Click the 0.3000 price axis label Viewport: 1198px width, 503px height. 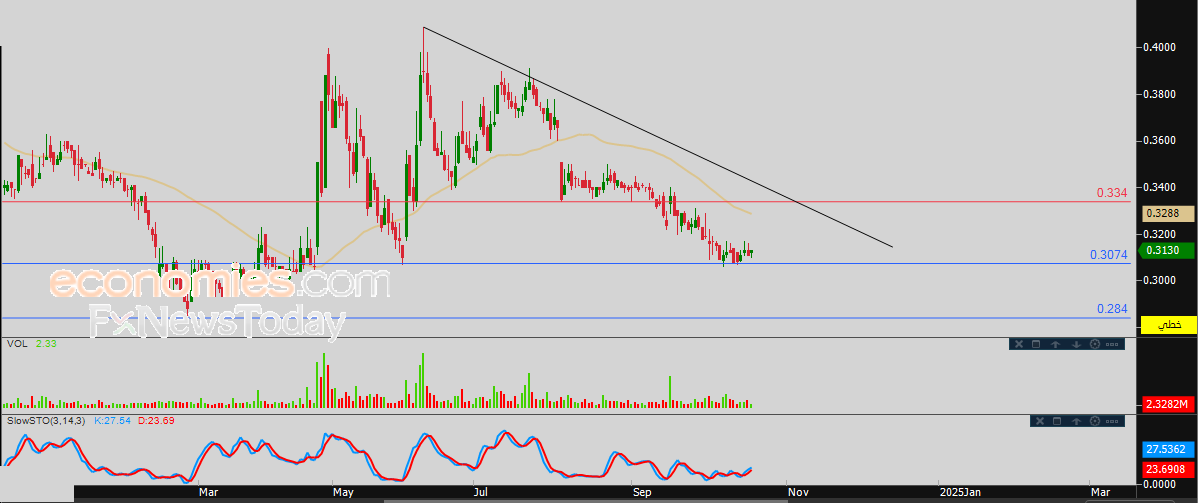point(1158,281)
